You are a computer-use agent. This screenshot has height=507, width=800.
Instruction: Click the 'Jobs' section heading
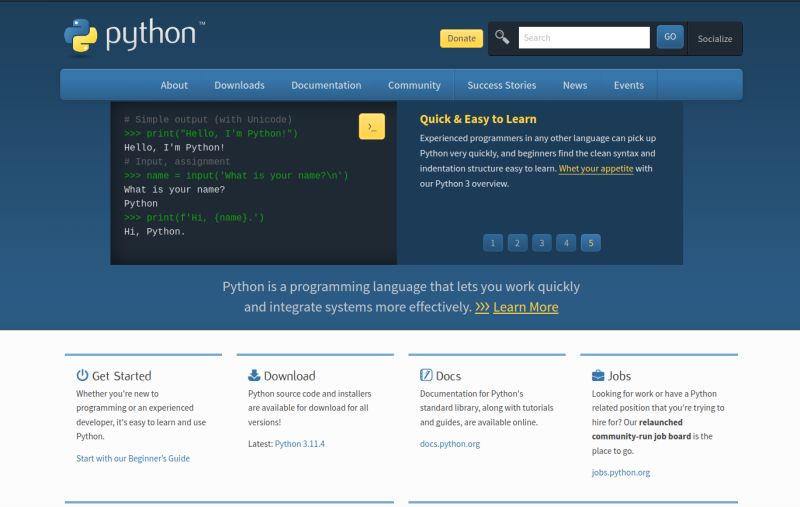pyautogui.click(x=619, y=376)
